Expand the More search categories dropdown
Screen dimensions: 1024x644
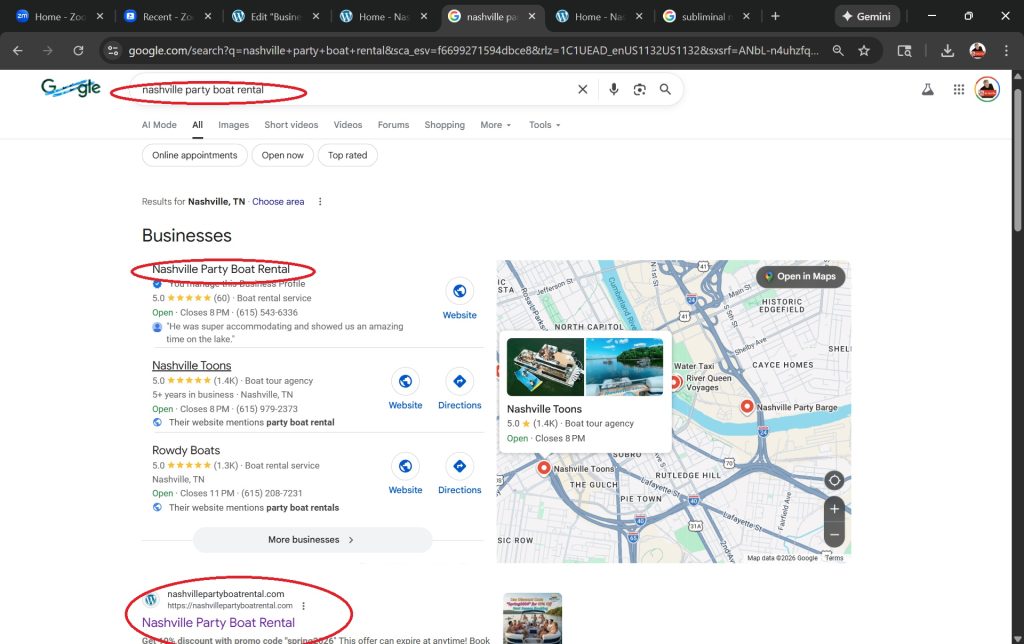495,125
